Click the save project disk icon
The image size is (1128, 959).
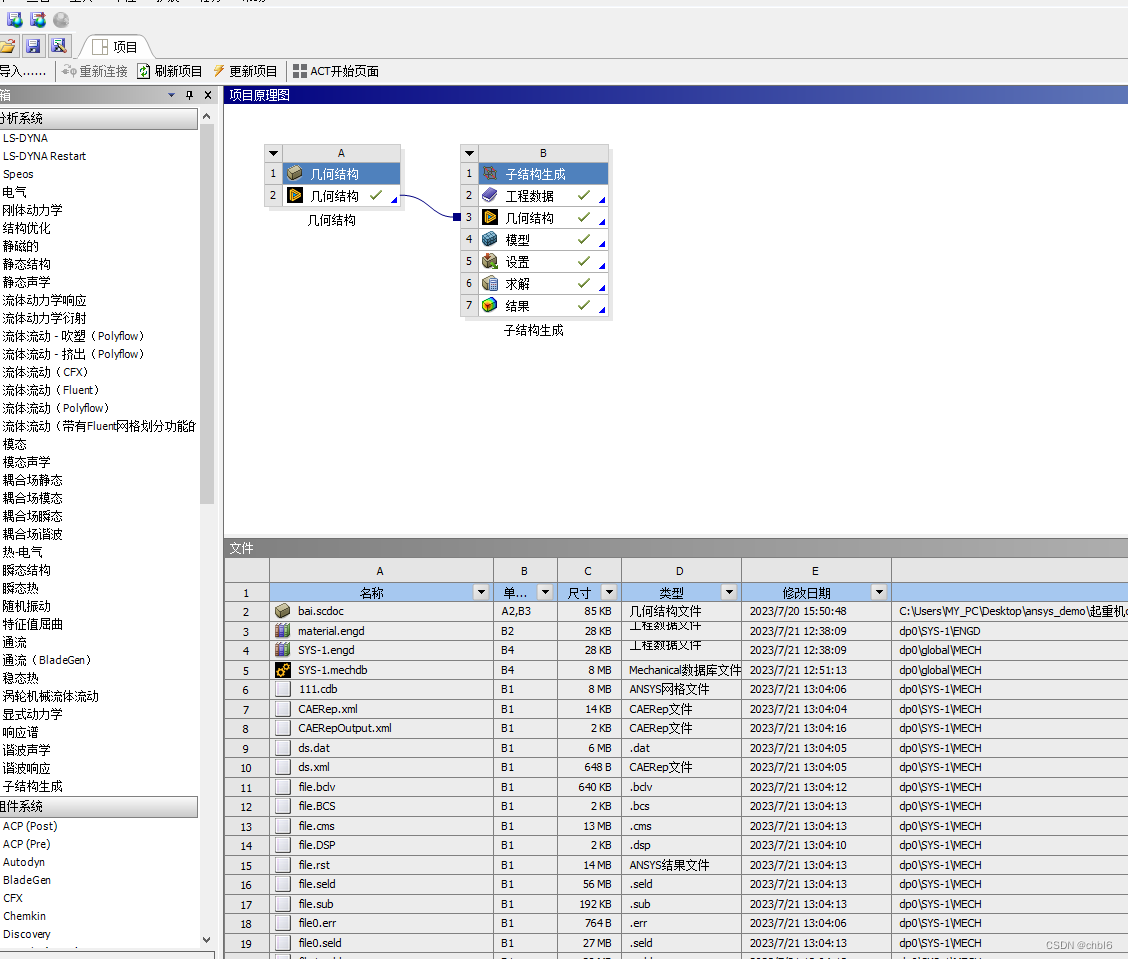34,45
